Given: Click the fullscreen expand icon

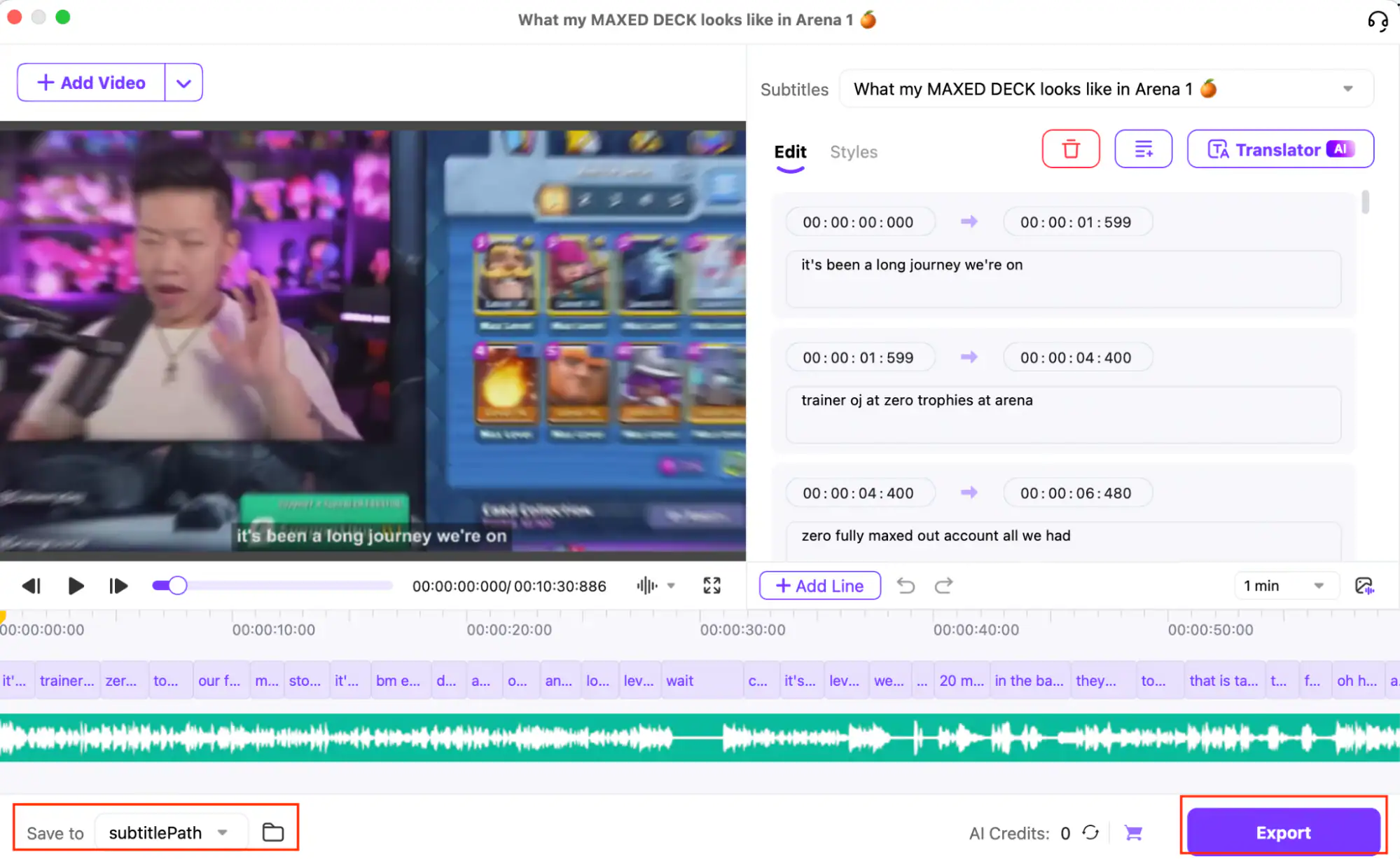Looking at the screenshot, I should 713,585.
